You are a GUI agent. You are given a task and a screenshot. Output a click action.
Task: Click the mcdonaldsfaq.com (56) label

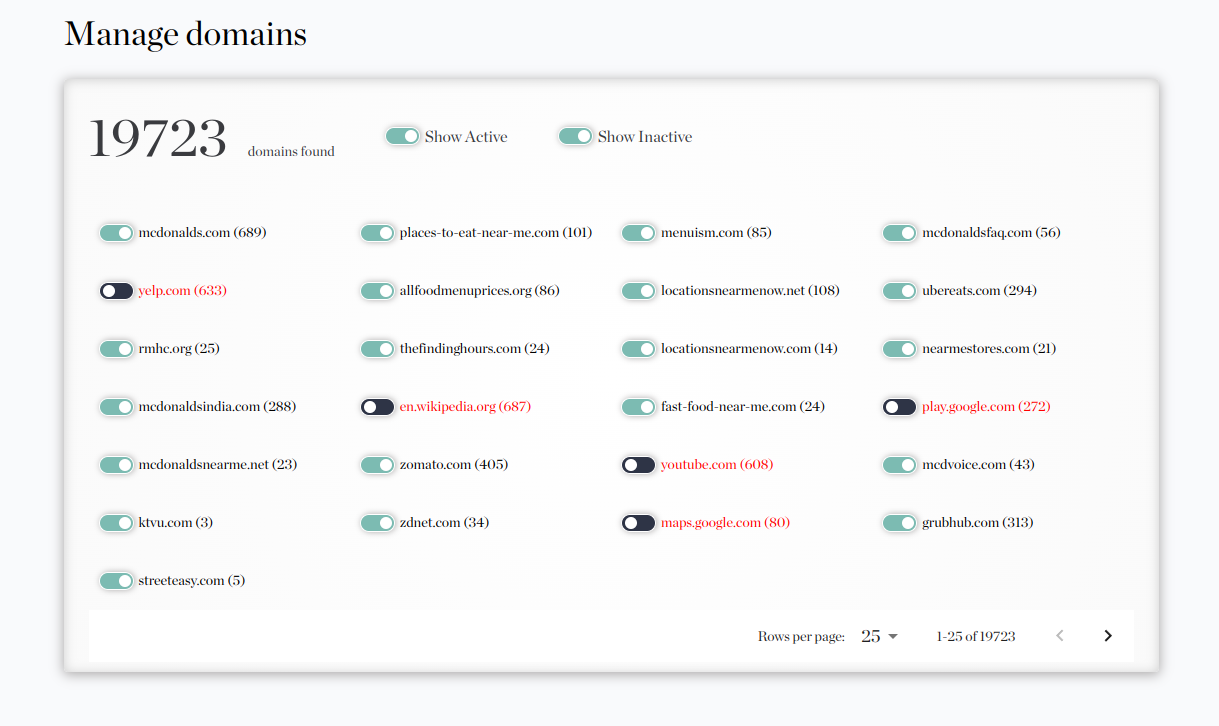point(991,233)
